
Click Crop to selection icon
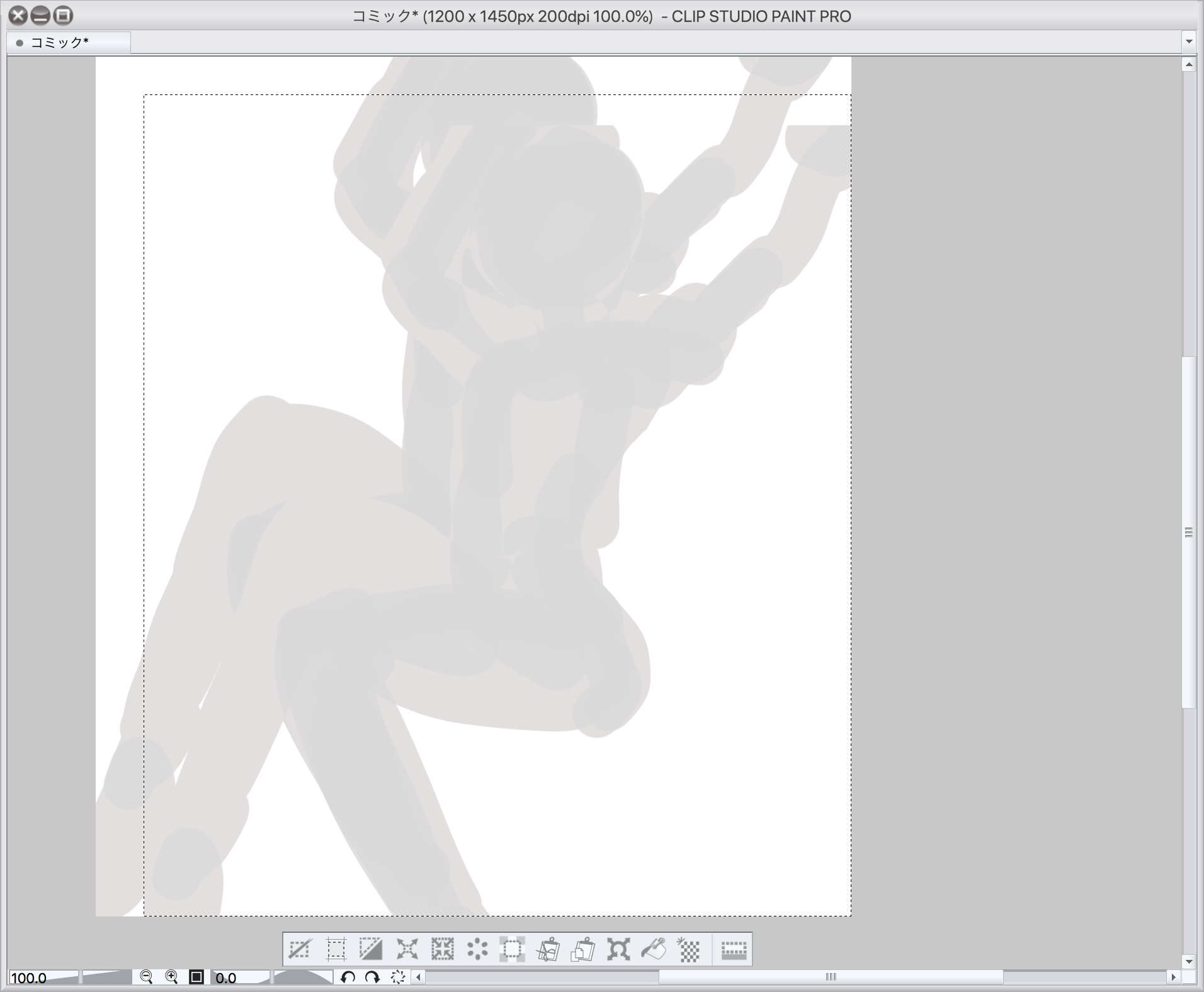336,949
